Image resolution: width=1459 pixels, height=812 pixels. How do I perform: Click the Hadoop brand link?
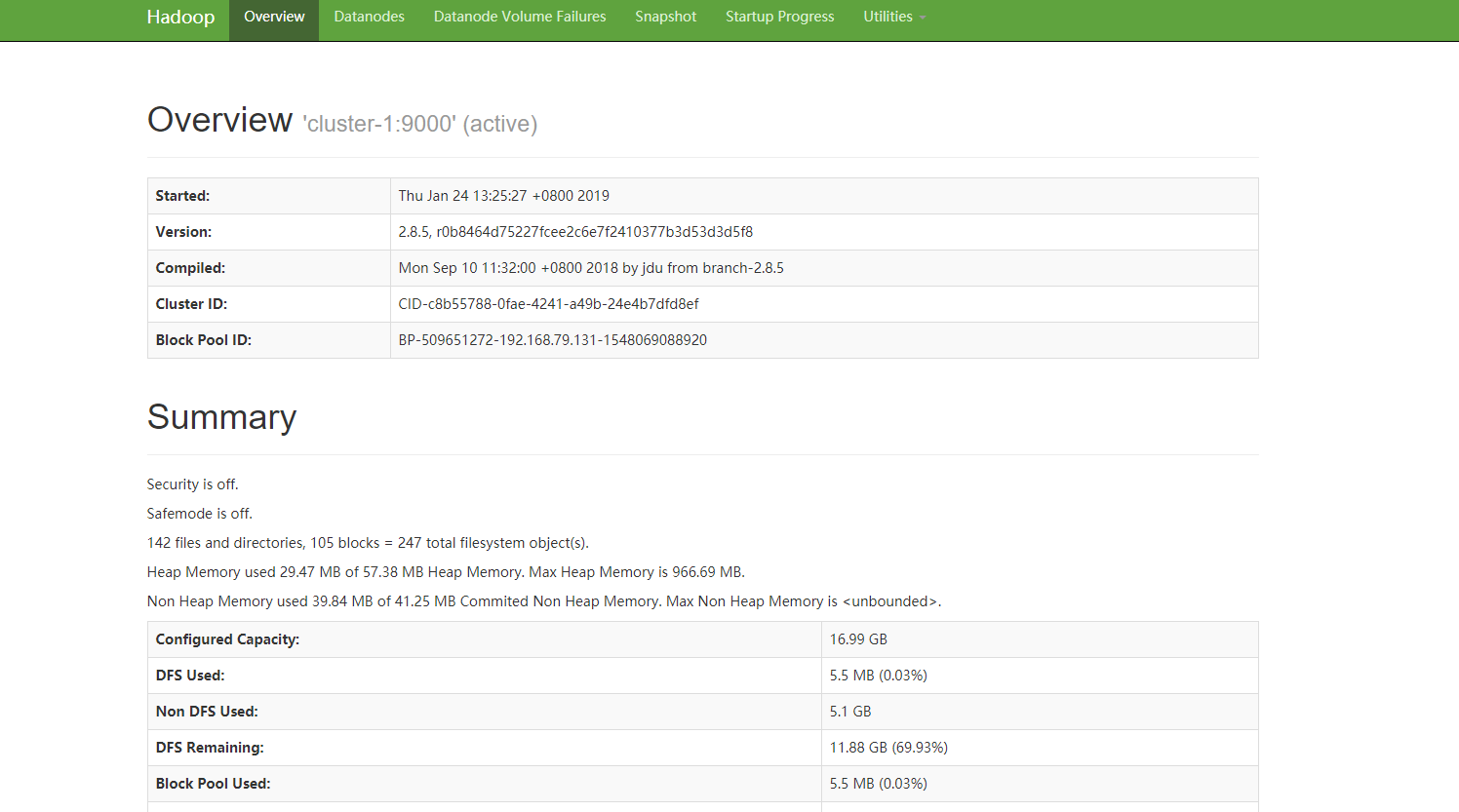pyautogui.click(x=180, y=18)
